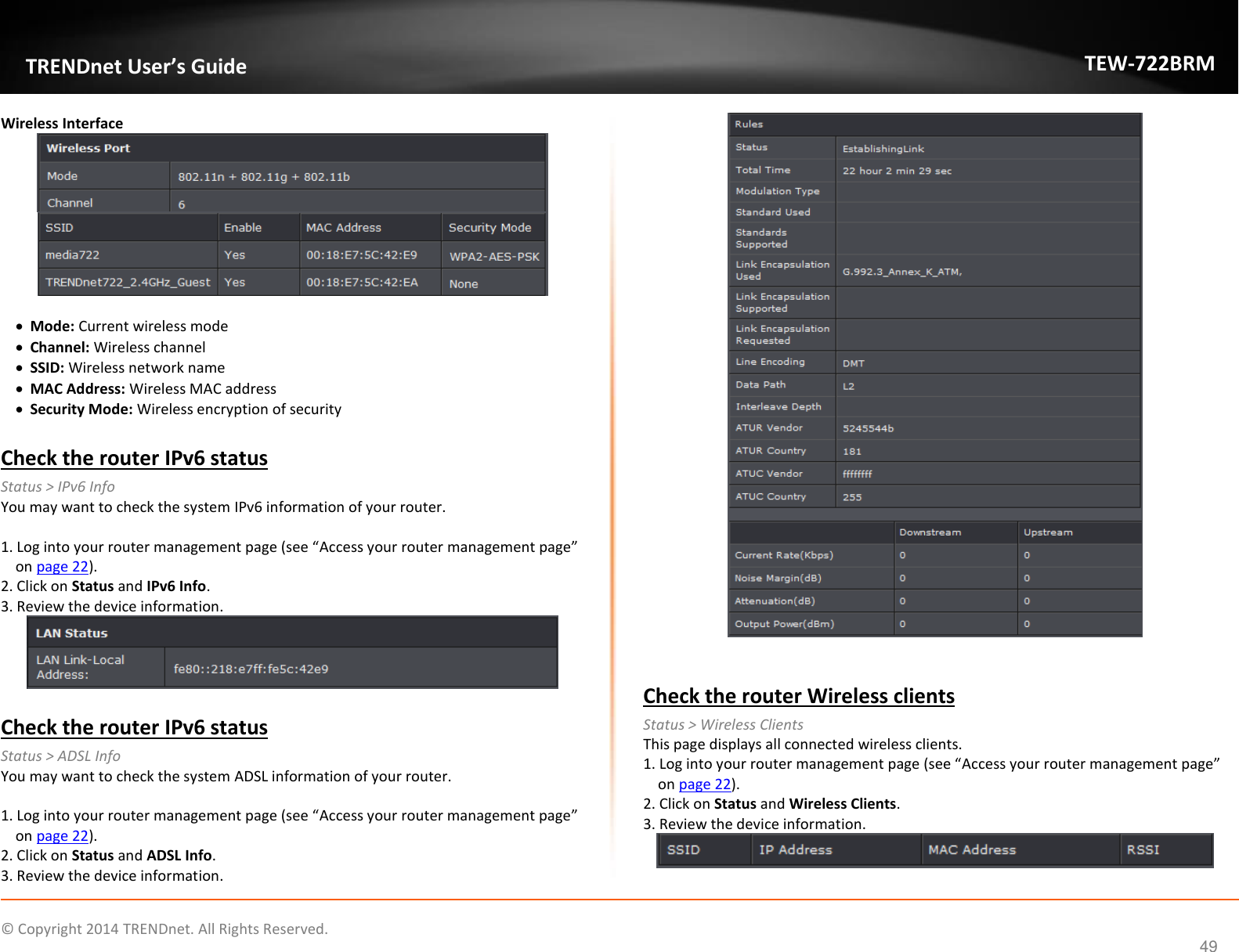1239x952 pixels.
Task: Click the Output Power(dBm) row label
Action: 784,624
